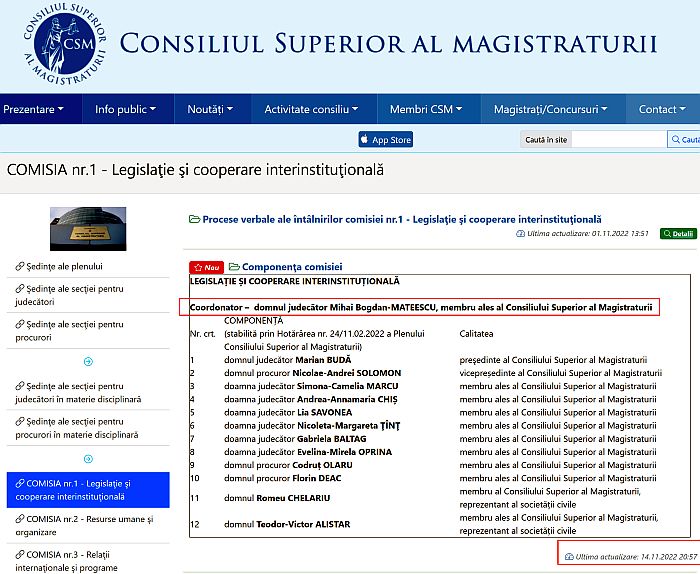Click the 'Nr. crt.' column header
Image resolution: width=700 pixels, height=574 pixels.
click(x=203, y=333)
